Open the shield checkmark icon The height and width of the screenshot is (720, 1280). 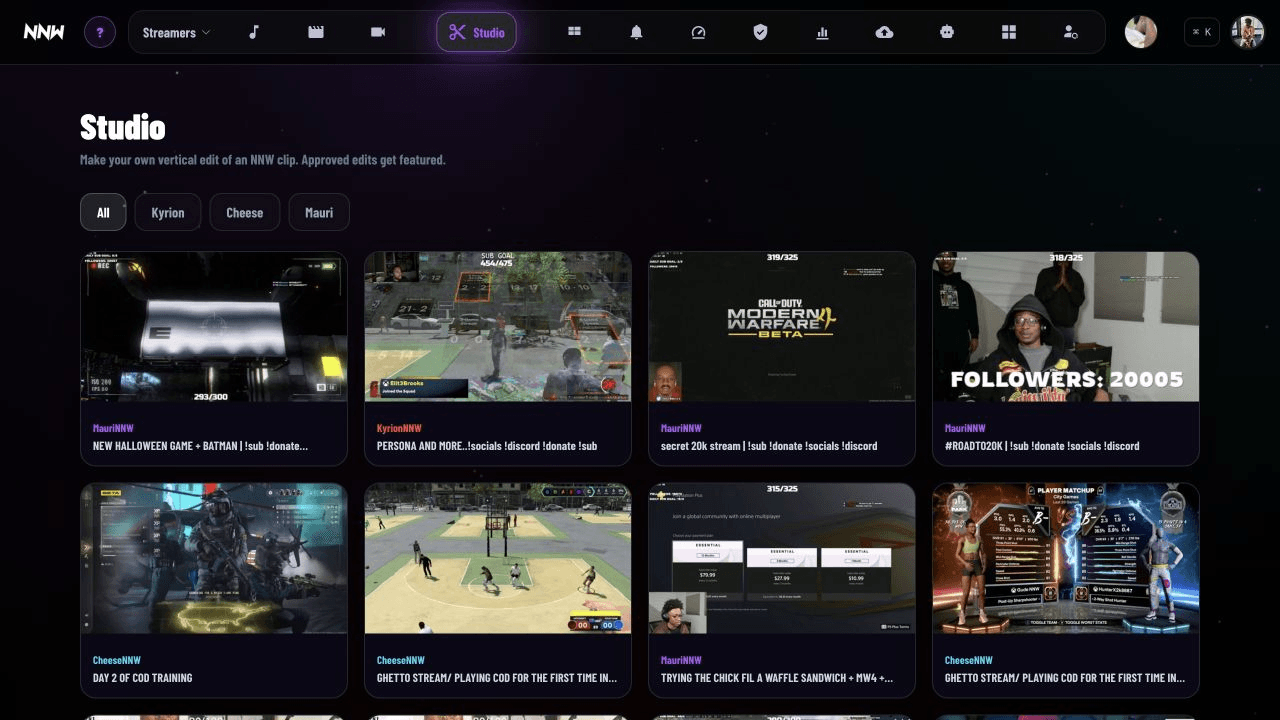point(760,32)
